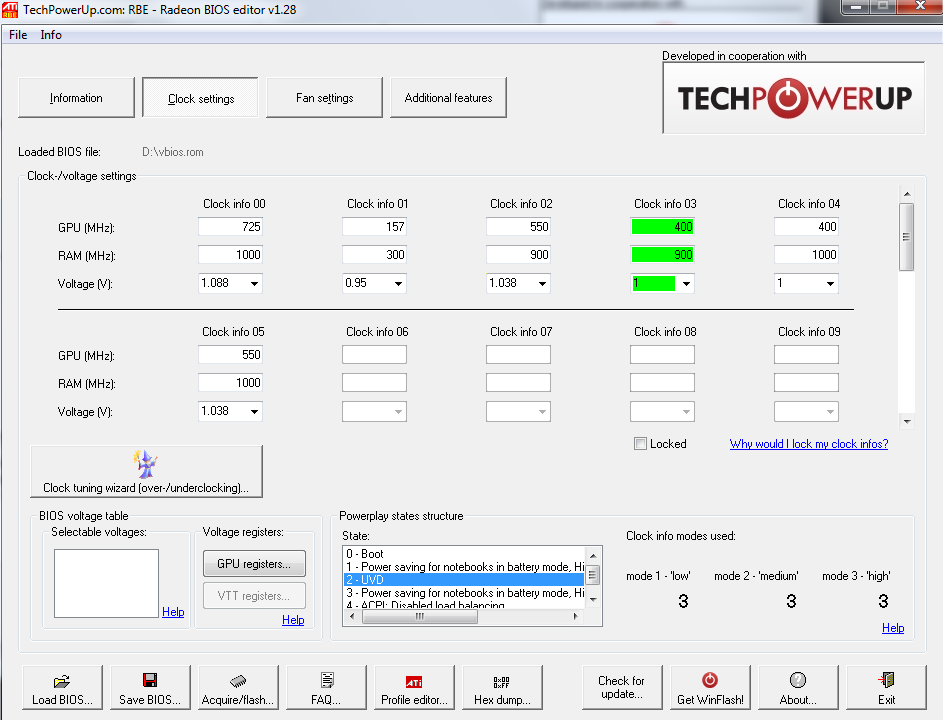The height and width of the screenshot is (720, 943).
Task: Click 'Why would I lock my clock infos?' link
Action: pyautogui.click(x=808, y=444)
